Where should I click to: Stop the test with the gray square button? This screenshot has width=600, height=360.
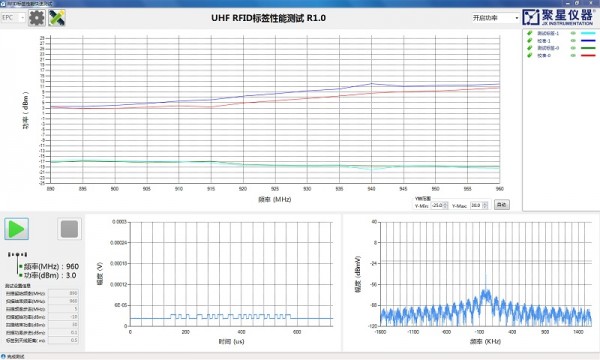point(69,229)
